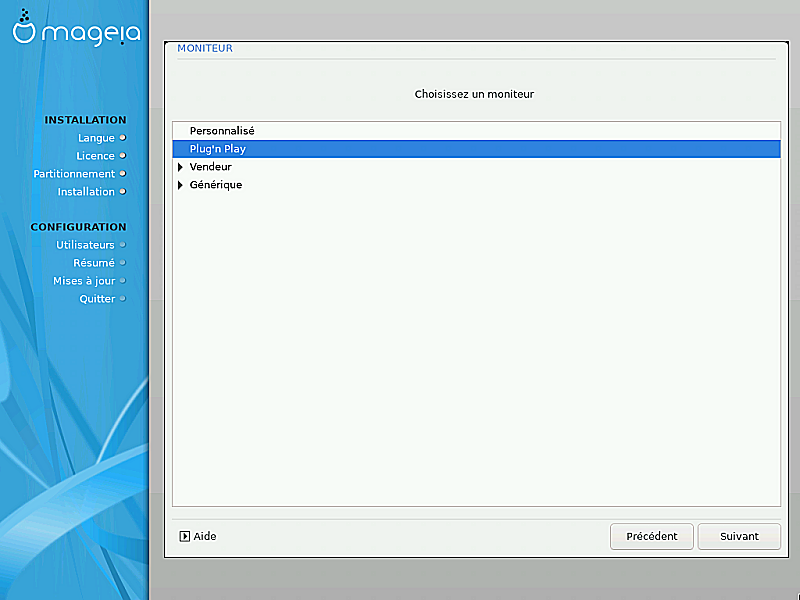Click the Mises à jour step
Screen dimensions: 800x600
click(x=84, y=281)
